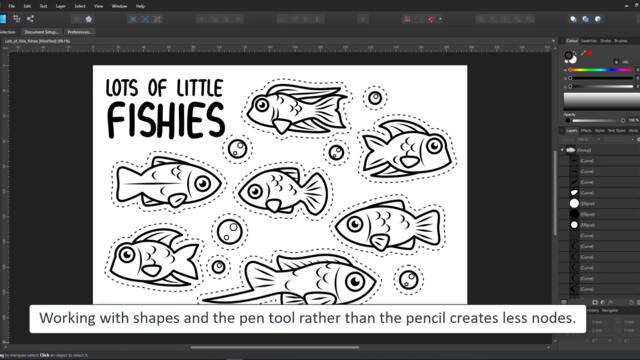The height and width of the screenshot is (360, 640).
Task: Click the layer effects fx icon
Action: pyautogui.click(x=611, y=302)
